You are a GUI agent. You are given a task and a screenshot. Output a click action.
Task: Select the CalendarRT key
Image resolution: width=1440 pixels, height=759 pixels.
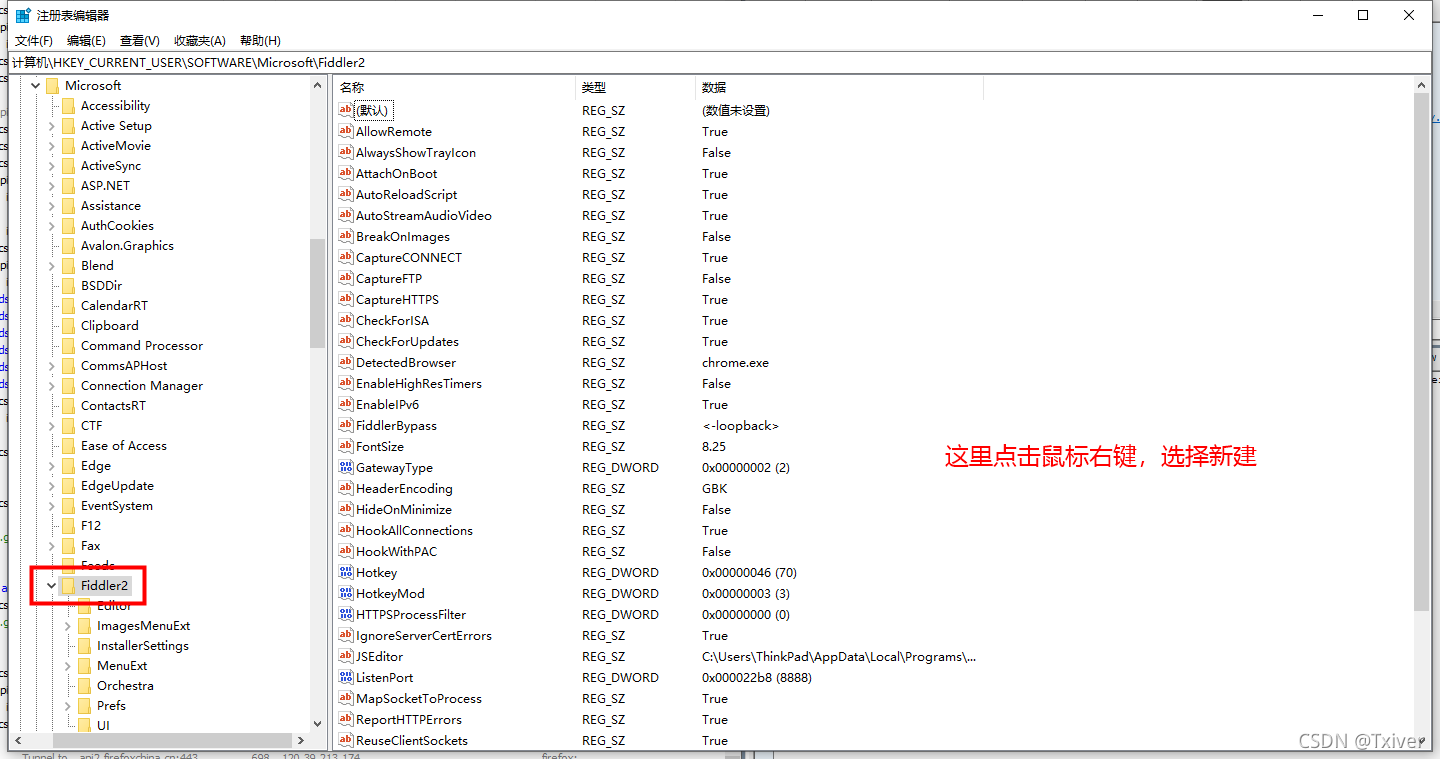pos(114,305)
